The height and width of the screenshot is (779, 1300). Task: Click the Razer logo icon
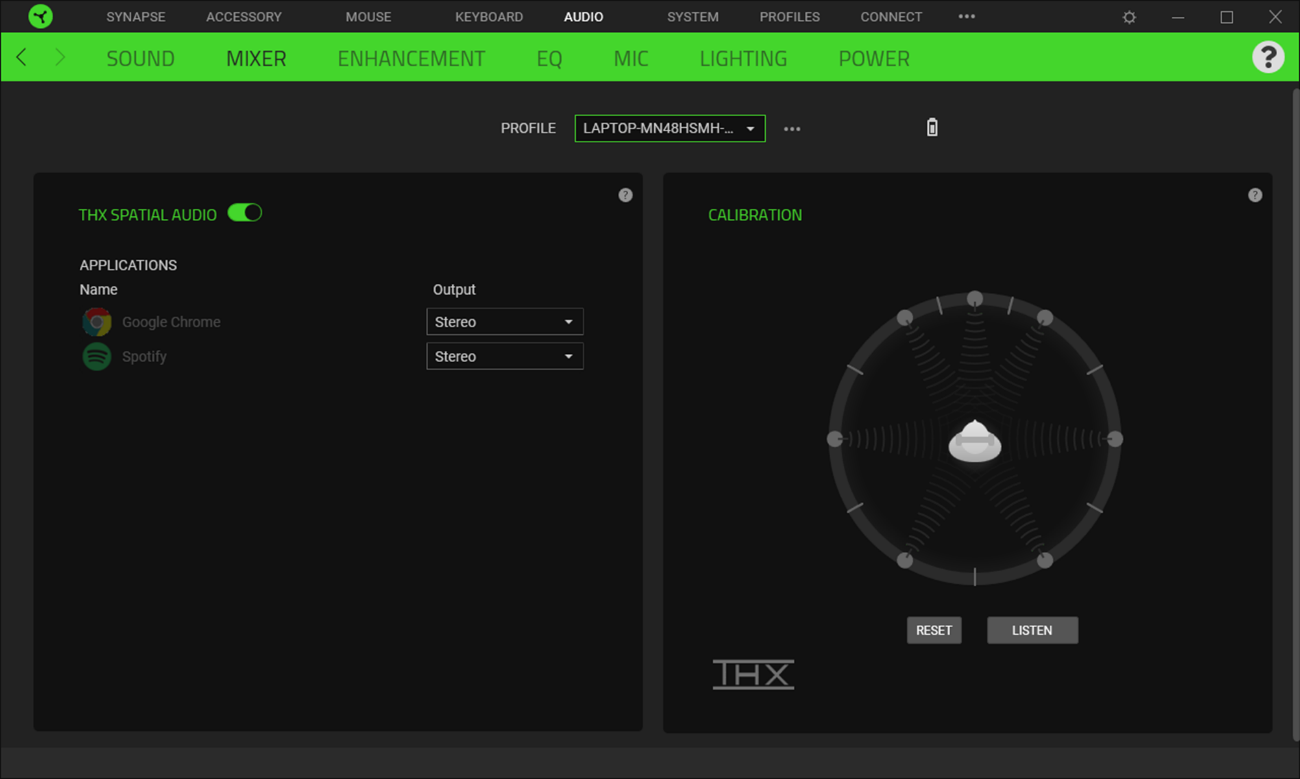point(40,16)
